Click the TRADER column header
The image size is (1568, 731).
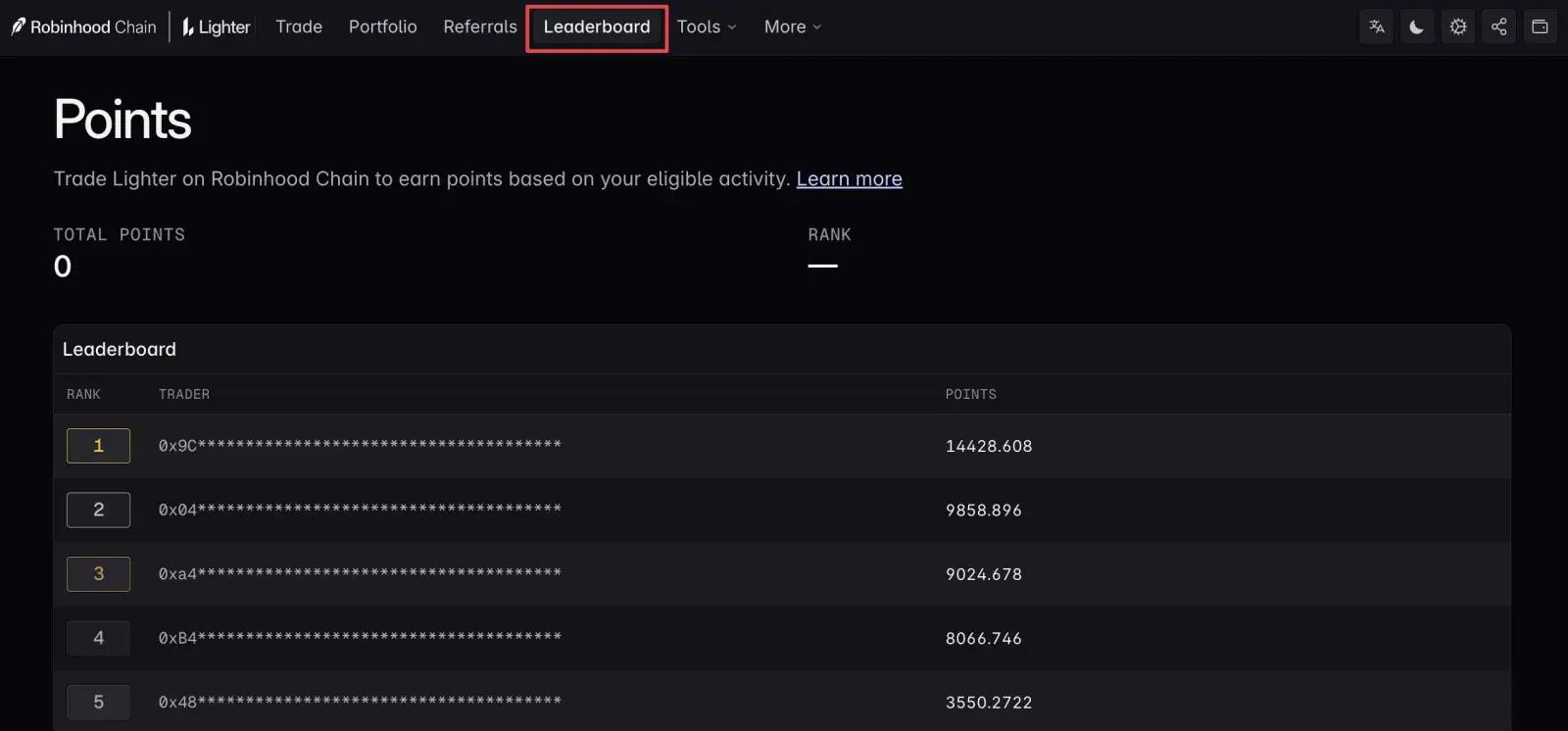click(184, 394)
